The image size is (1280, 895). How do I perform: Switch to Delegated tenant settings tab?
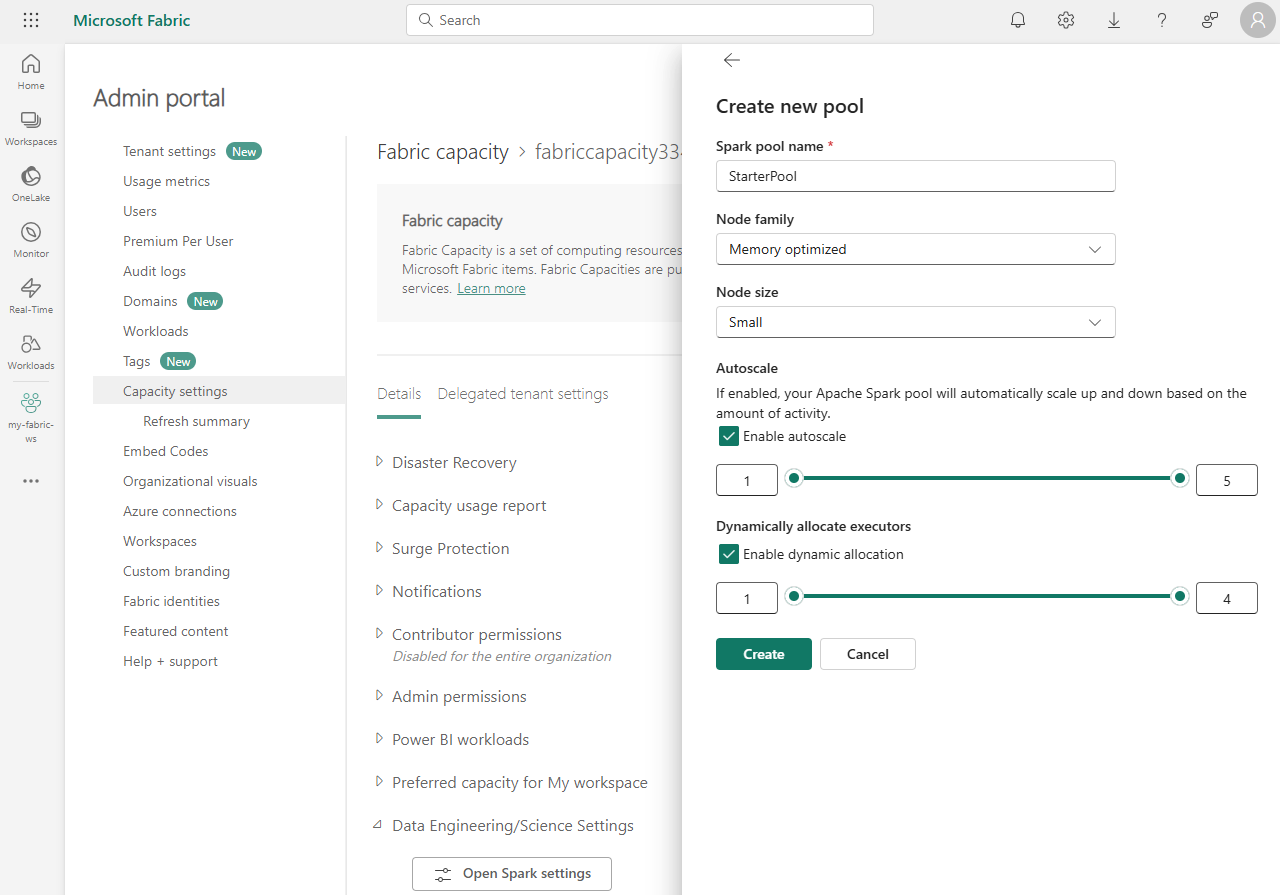(x=523, y=394)
